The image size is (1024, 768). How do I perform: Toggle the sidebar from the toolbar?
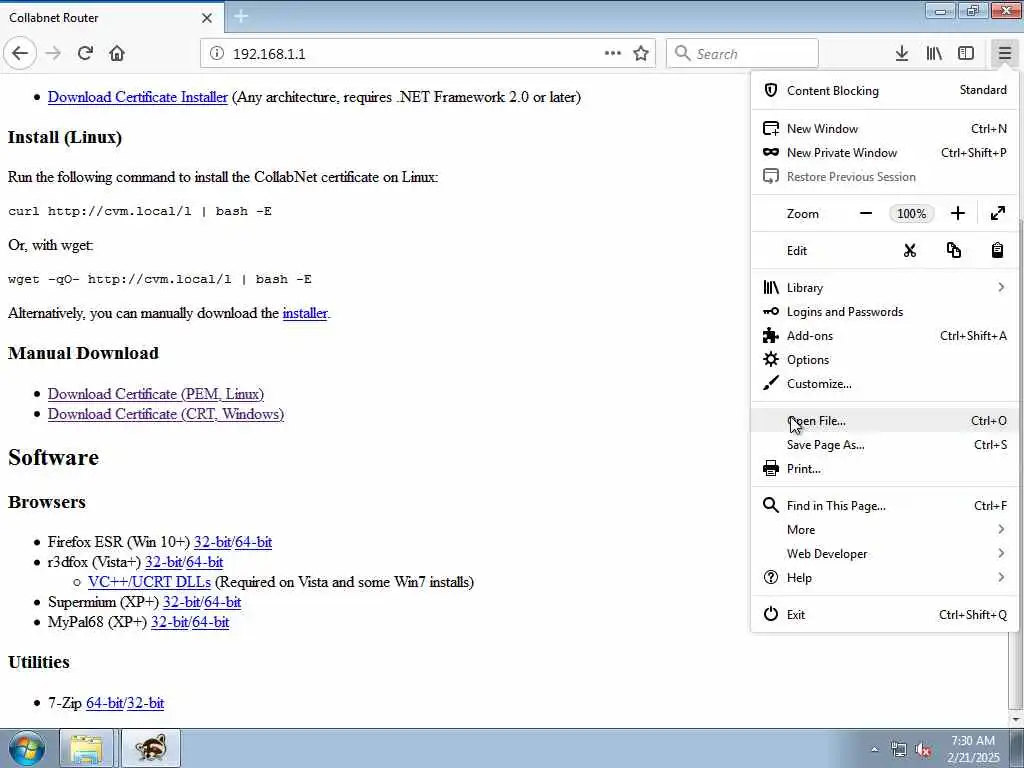pos(966,54)
